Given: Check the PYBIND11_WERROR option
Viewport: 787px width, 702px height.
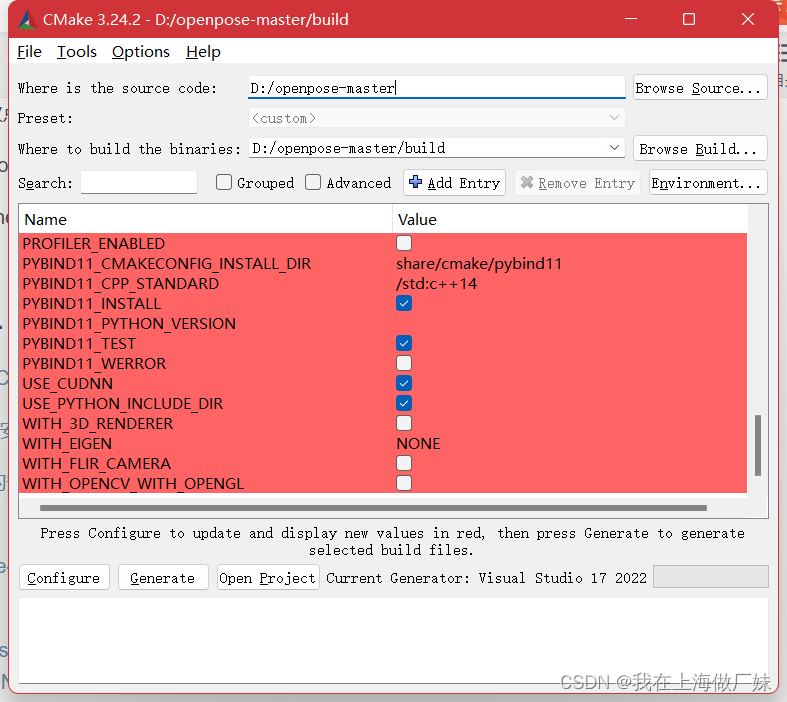Looking at the screenshot, I should pos(404,363).
